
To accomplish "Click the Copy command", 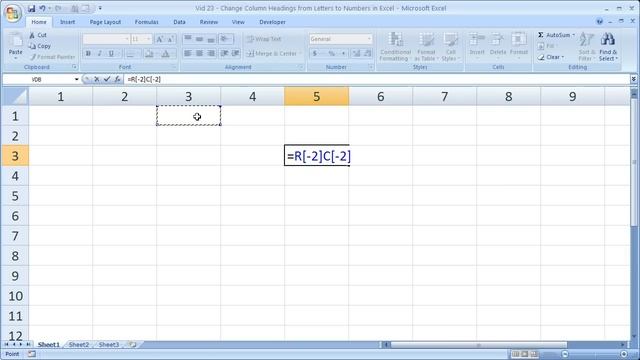I will point(40,46).
